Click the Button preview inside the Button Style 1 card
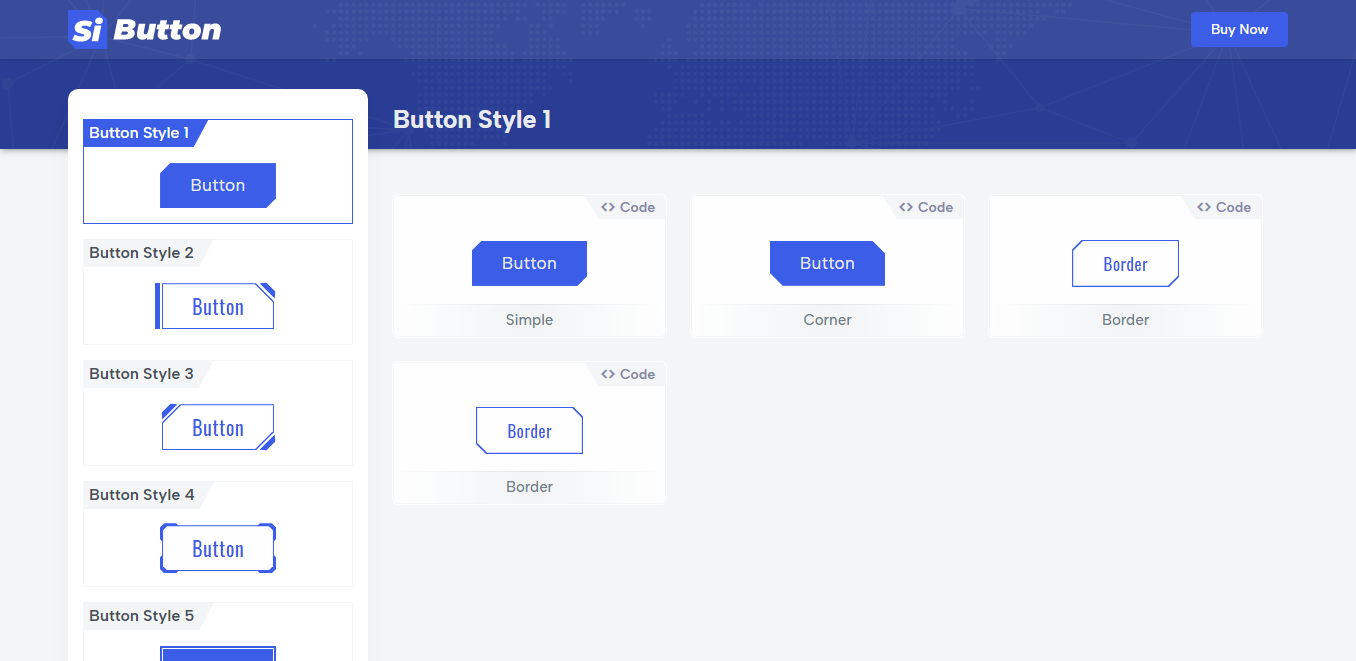The height and width of the screenshot is (661, 1356). click(218, 185)
